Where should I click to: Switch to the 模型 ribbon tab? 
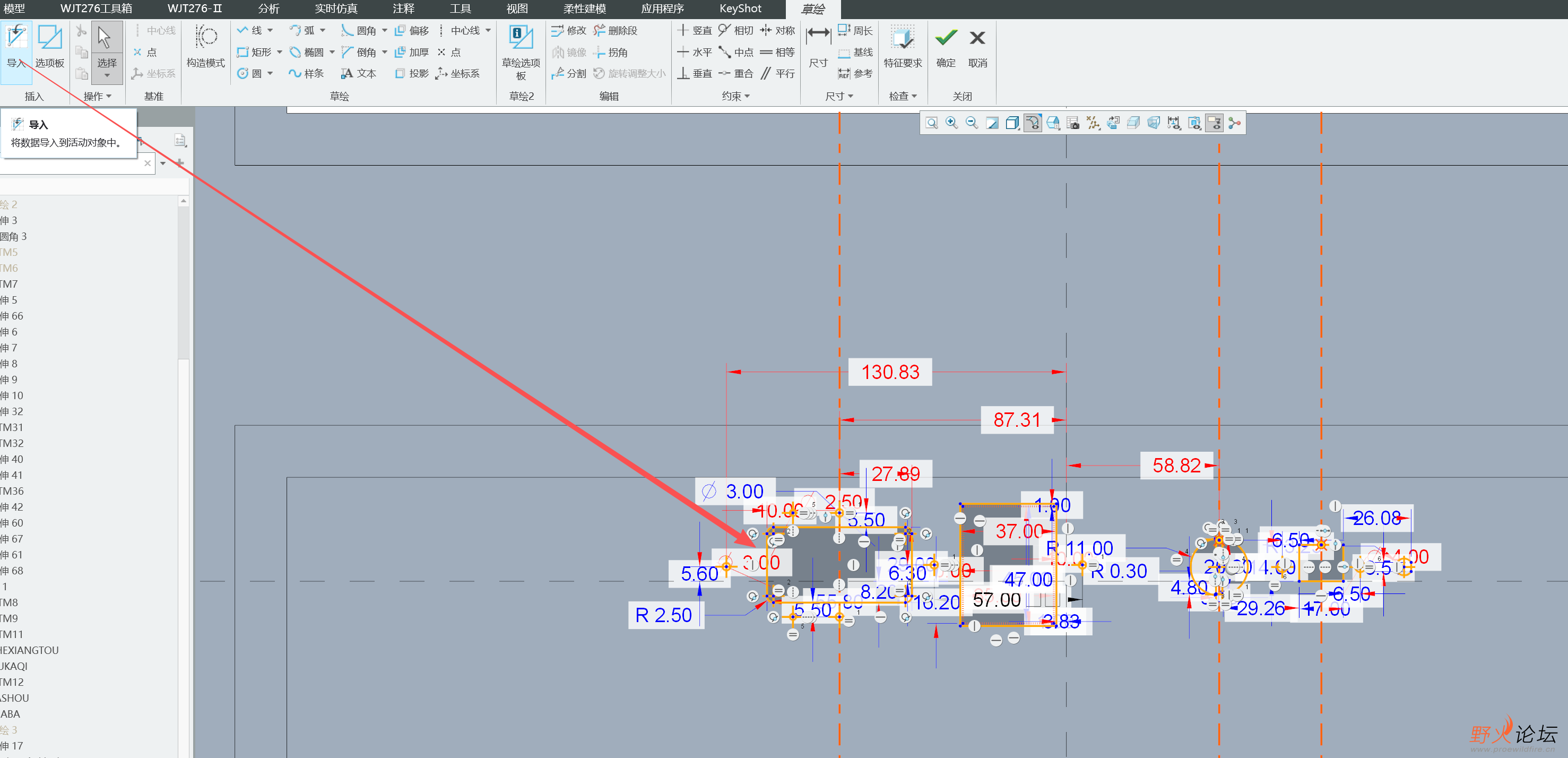click(x=14, y=8)
